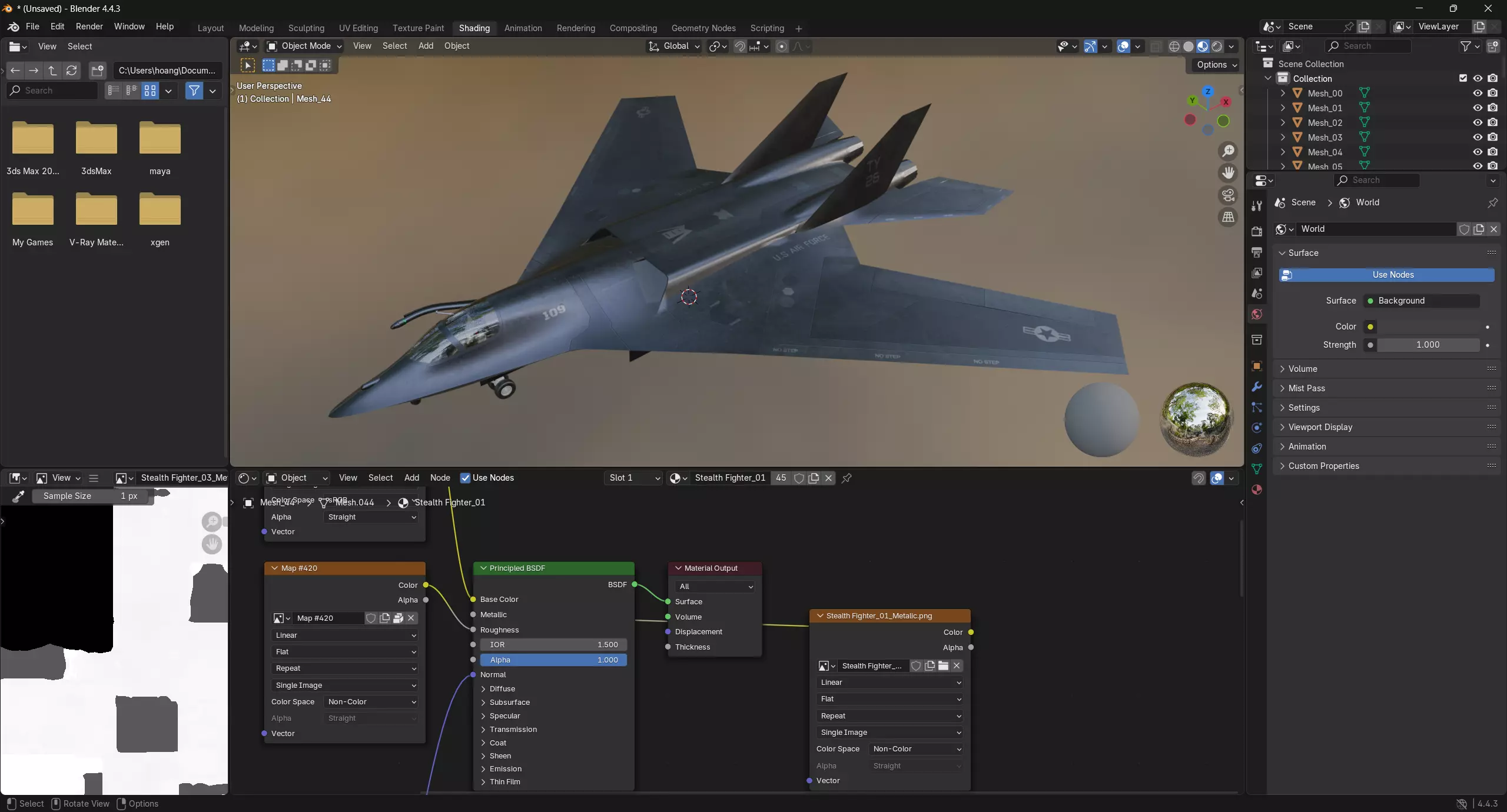This screenshot has width=1507, height=812.
Task: Click the viewport pan hand icon
Action: [x=1228, y=173]
